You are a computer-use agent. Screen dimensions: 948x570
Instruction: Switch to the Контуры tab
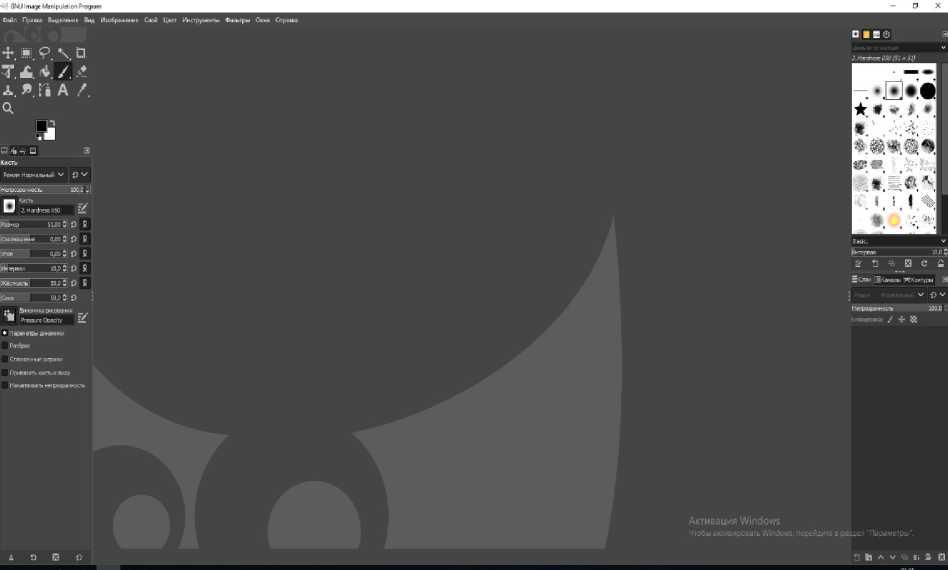point(919,280)
